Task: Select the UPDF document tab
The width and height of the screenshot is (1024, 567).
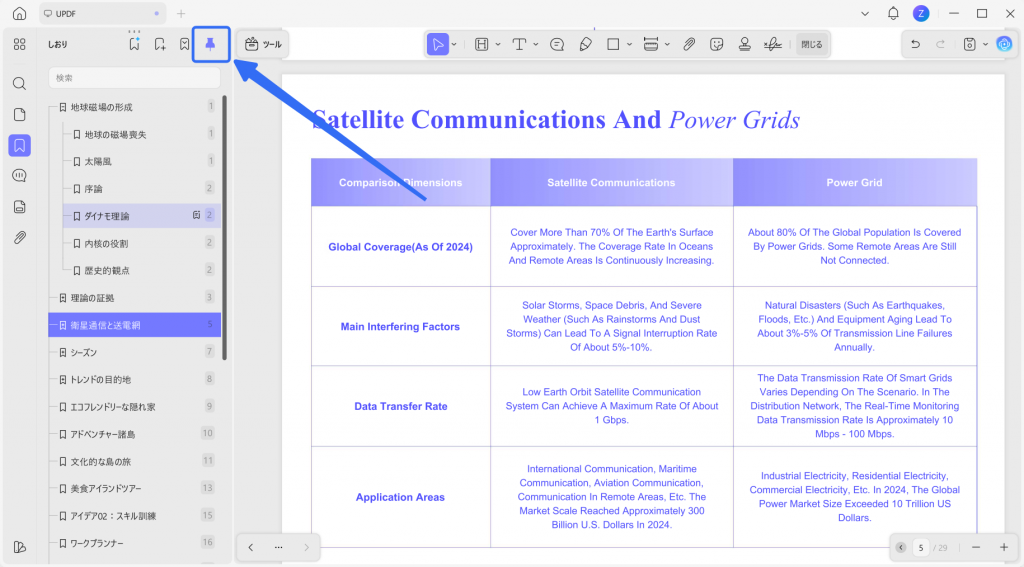Action: (x=103, y=13)
